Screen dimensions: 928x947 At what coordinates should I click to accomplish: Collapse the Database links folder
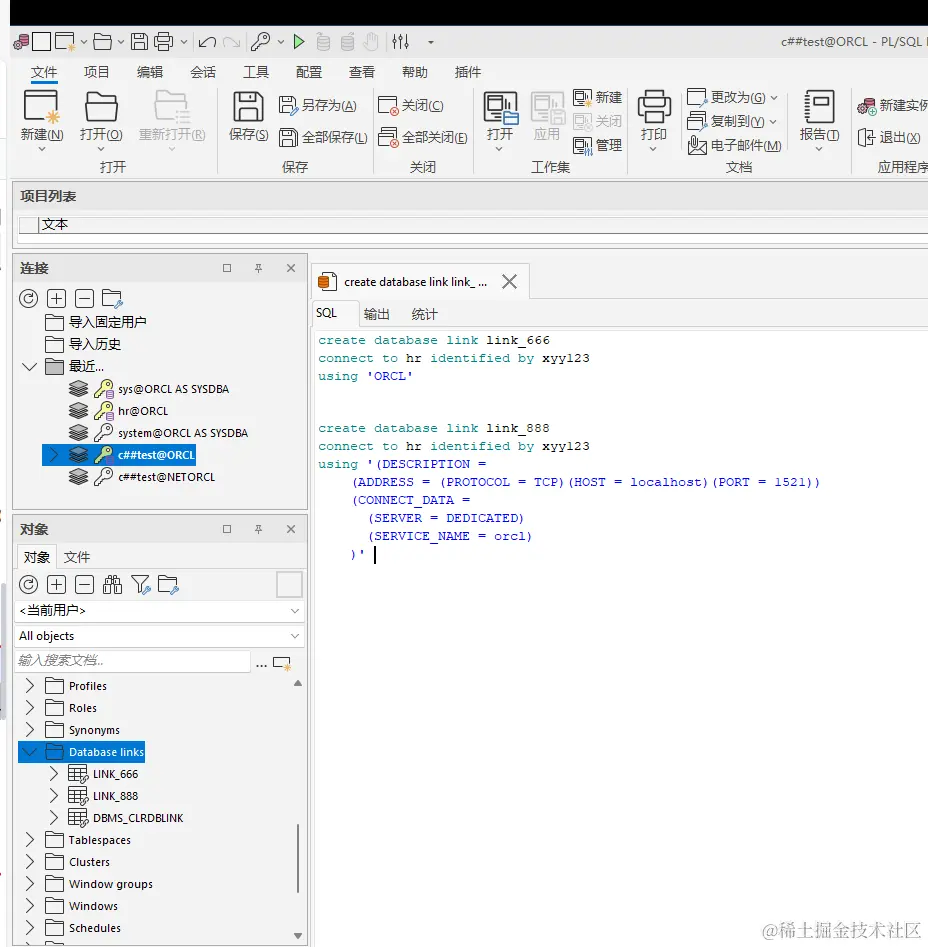[30, 752]
